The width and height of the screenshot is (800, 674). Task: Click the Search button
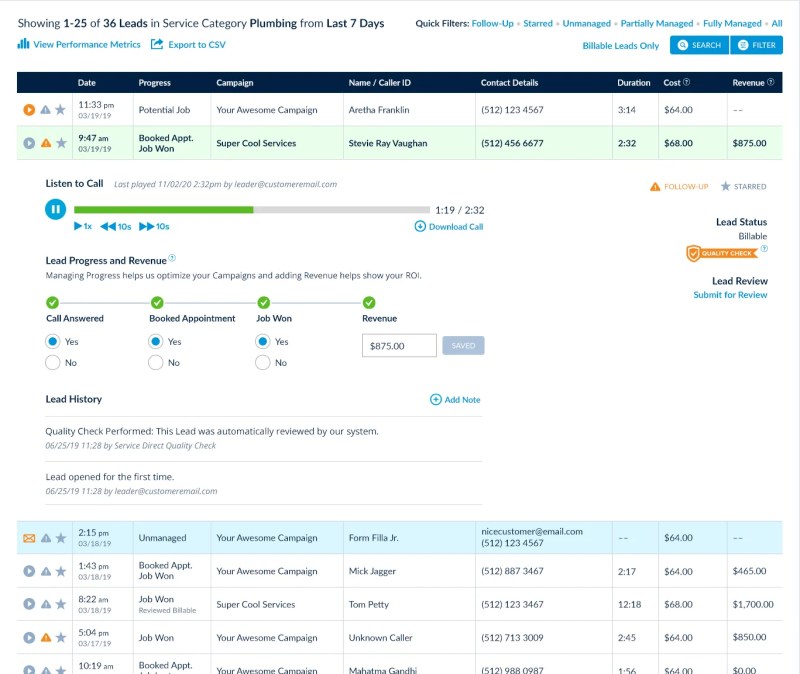[699, 45]
